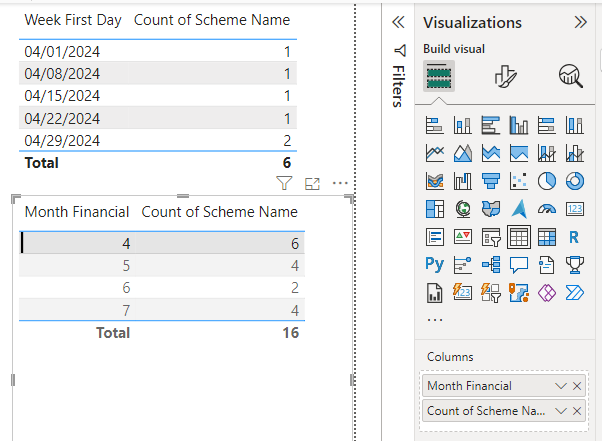The image size is (602, 441).
Task: Select the 100% stacked area chart visual
Action: click(519, 153)
